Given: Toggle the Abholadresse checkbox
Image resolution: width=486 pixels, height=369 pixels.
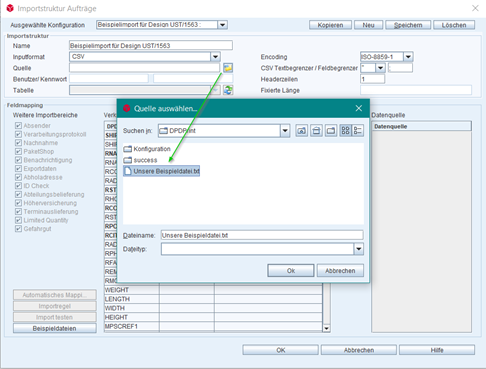Looking at the screenshot, I should click(18, 177).
